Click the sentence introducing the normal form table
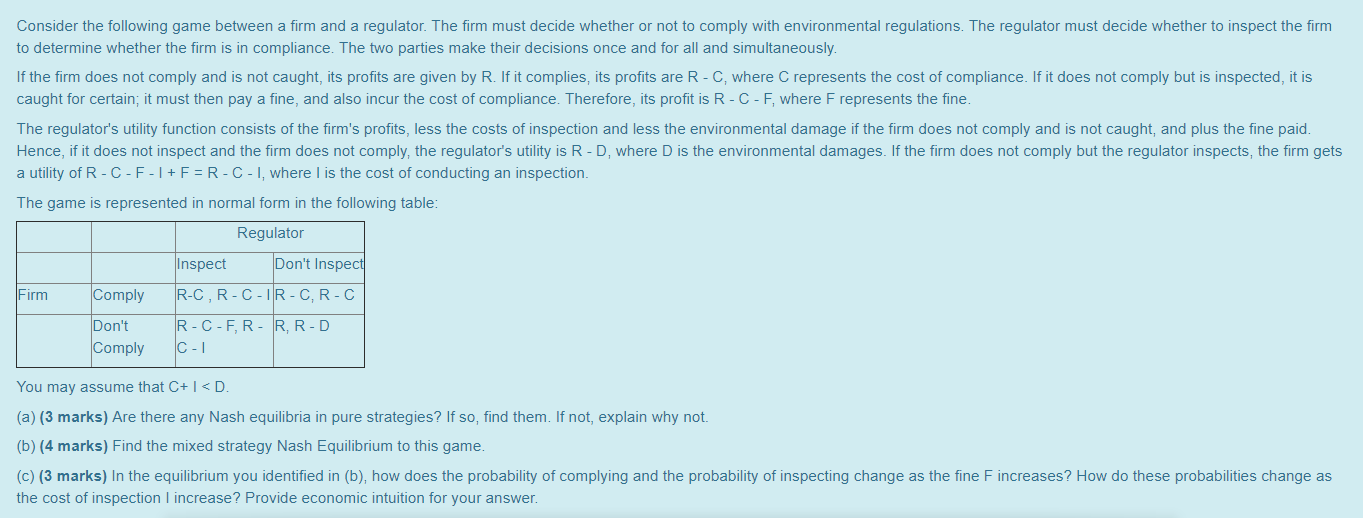This screenshot has width=1363, height=518. [227, 203]
